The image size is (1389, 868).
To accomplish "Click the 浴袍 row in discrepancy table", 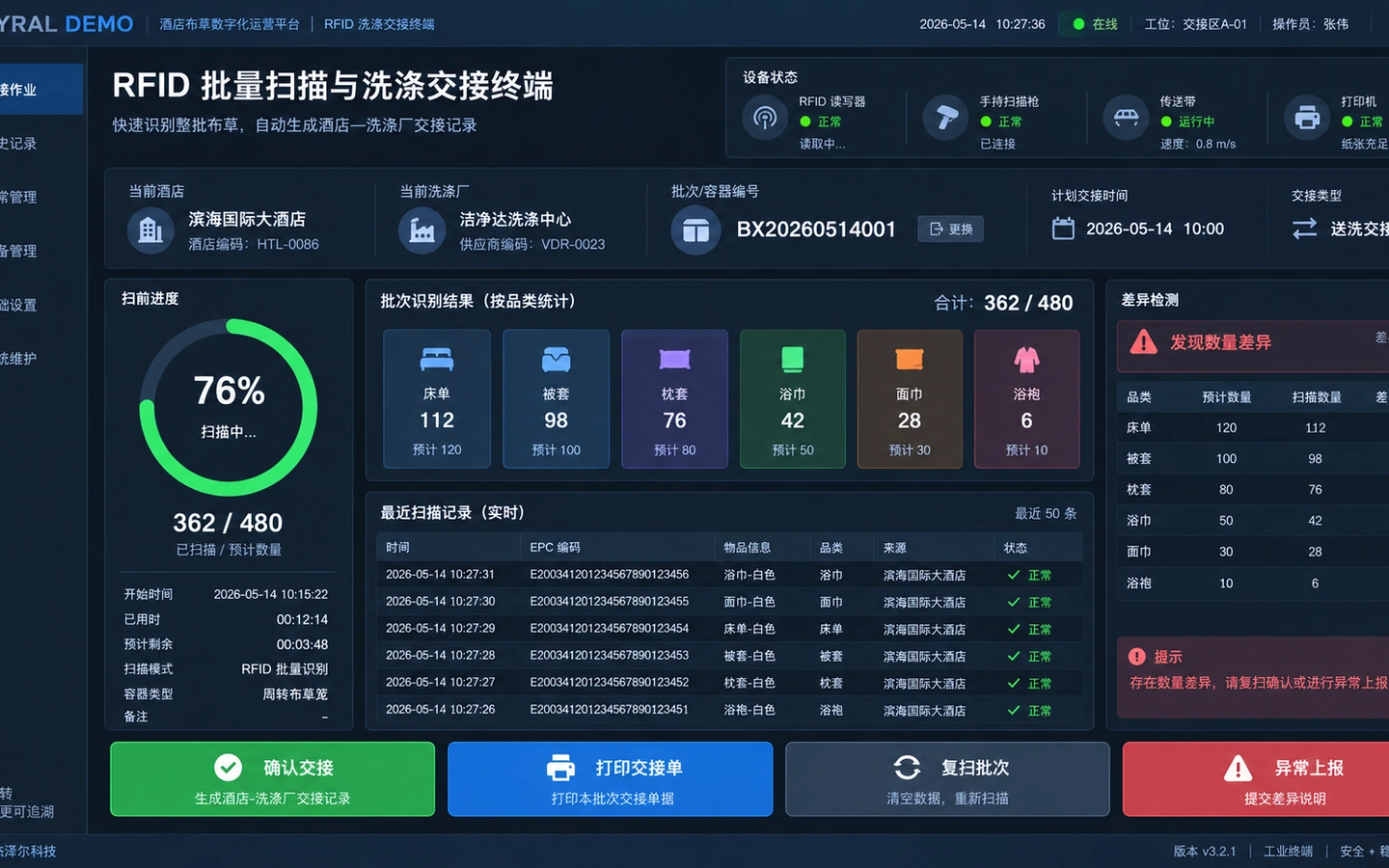I will click(x=1252, y=583).
